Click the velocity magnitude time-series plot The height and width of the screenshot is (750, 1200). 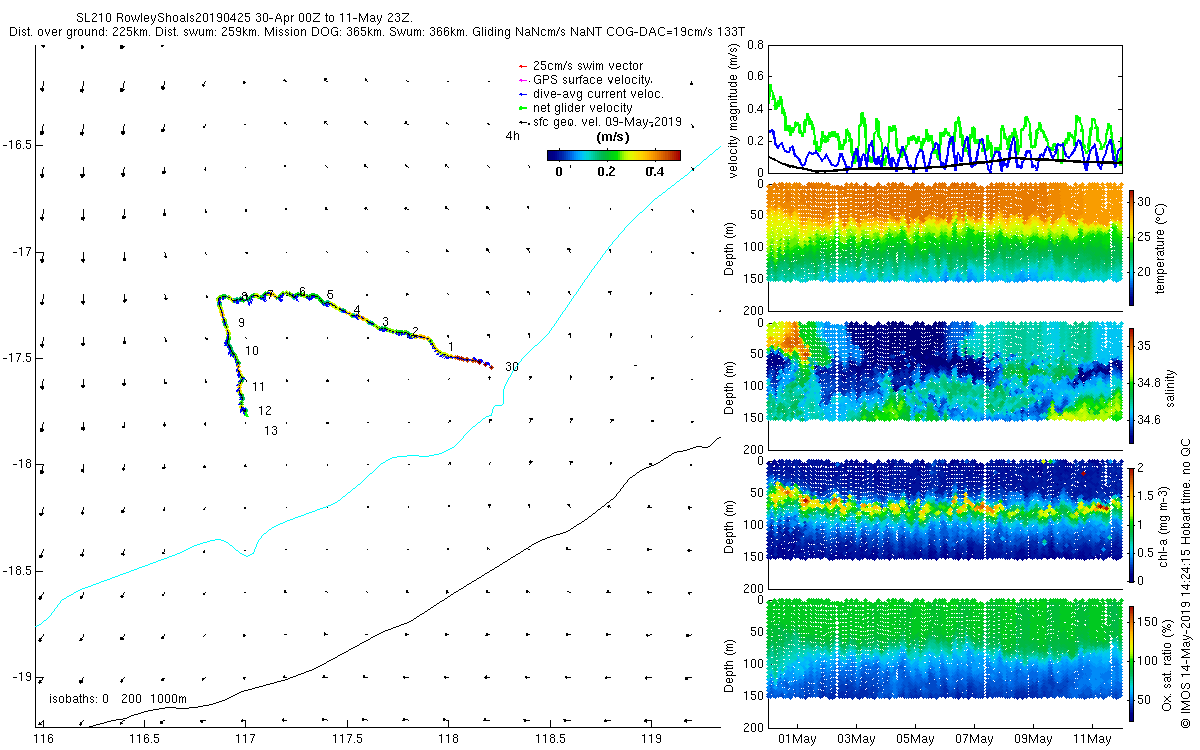[x=944, y=108]
